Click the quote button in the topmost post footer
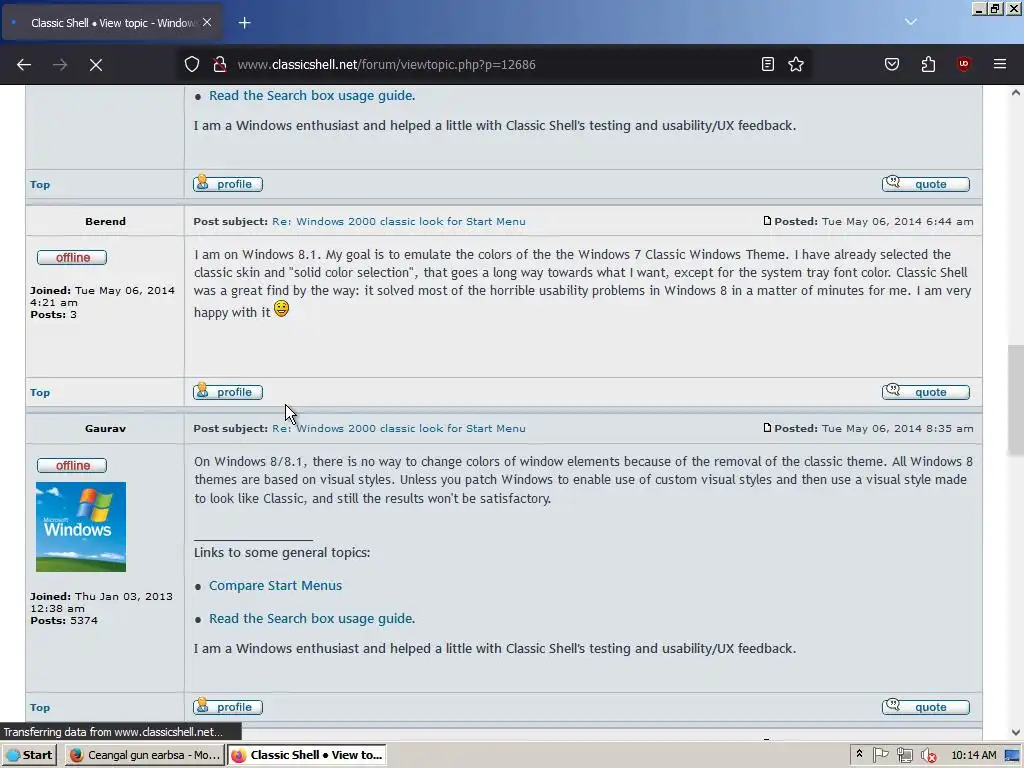This screenshot has width=1024, height=768. coord(926,184)
